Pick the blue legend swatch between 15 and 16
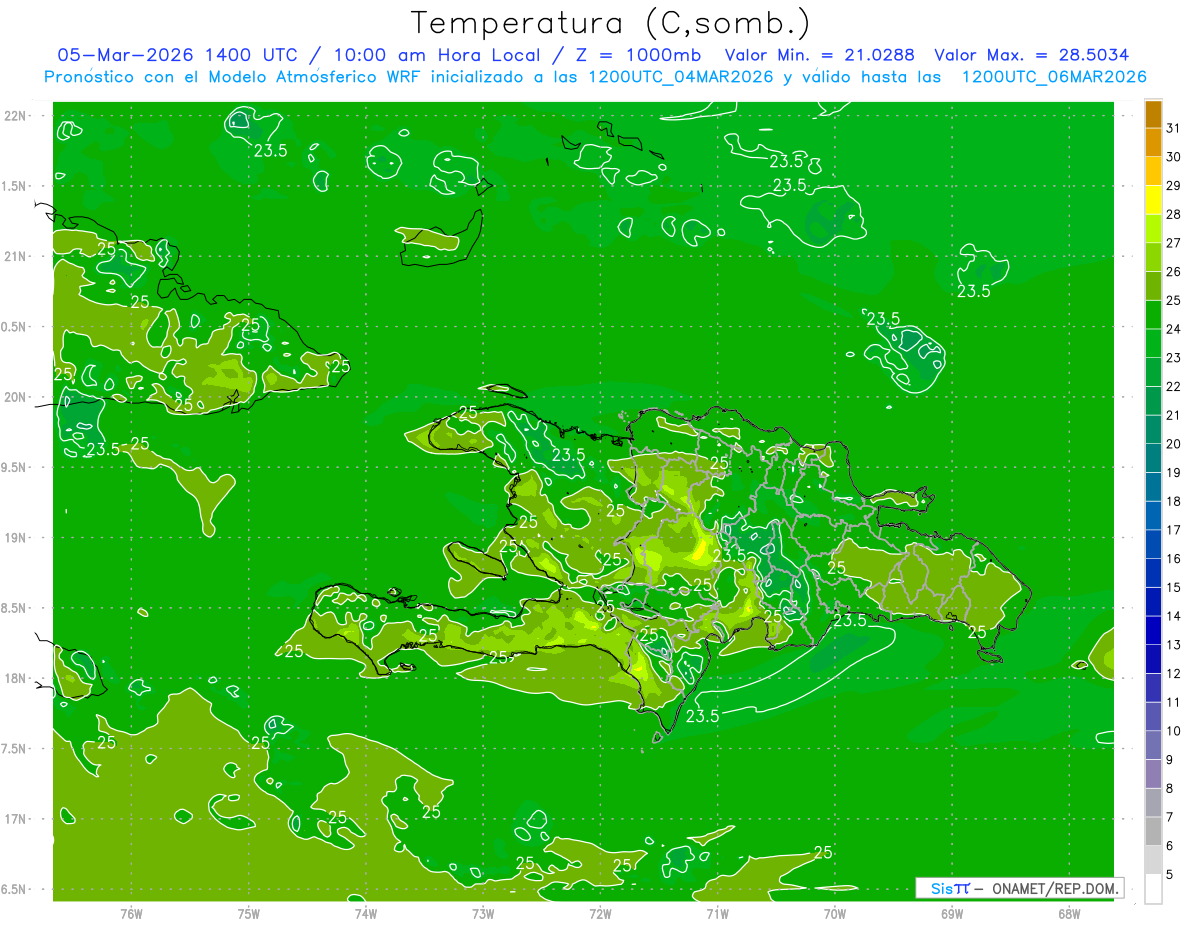Image resolution: width=1200 pixels, height=927 pixels. (1153, 573)
